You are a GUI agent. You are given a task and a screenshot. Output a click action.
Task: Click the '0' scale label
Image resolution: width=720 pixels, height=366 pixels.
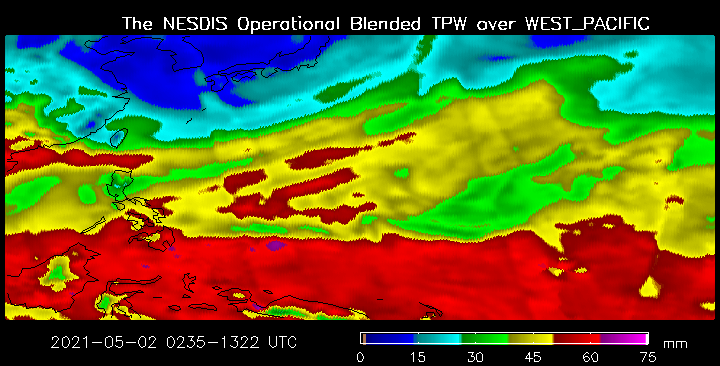(x=360, y=357)
